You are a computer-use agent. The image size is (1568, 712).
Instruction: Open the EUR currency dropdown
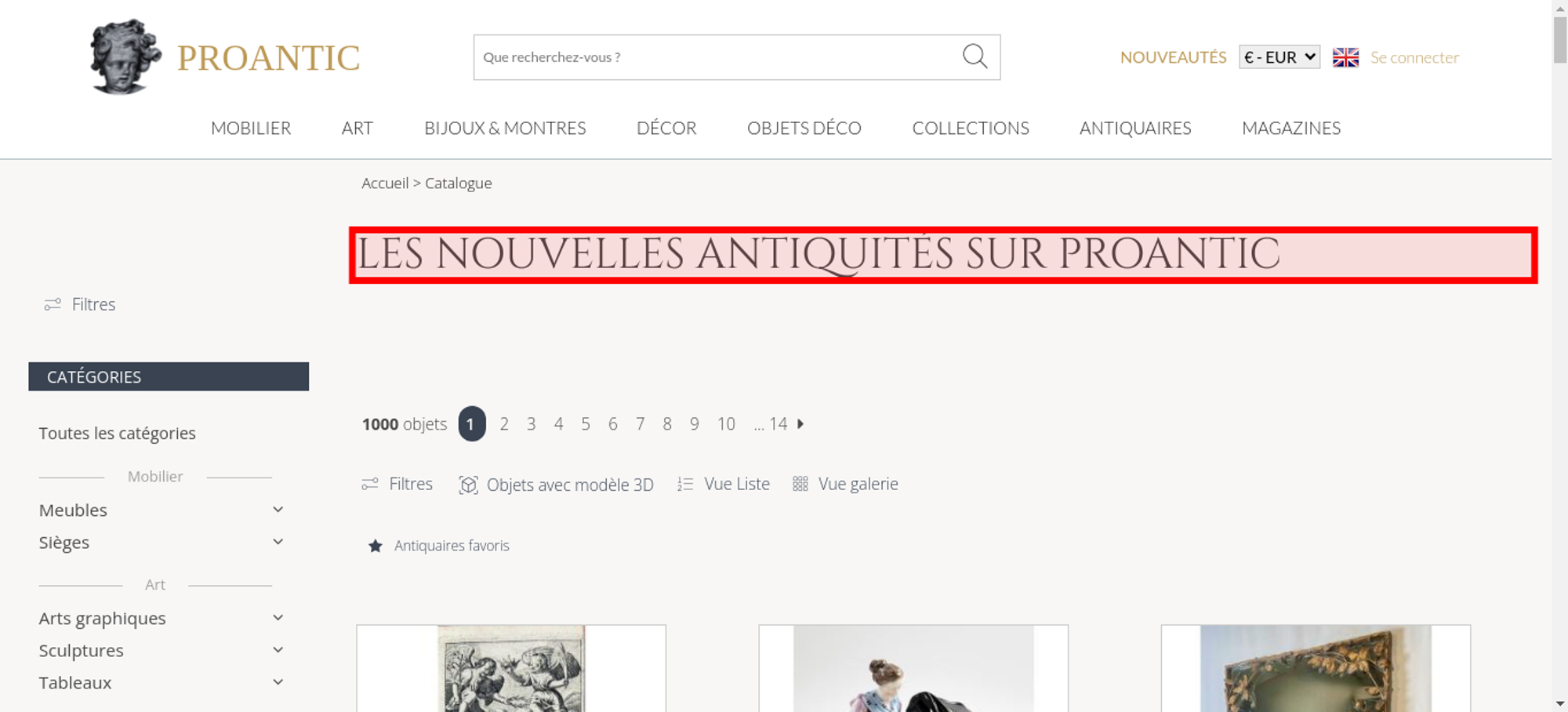(x=1279, y=57)
